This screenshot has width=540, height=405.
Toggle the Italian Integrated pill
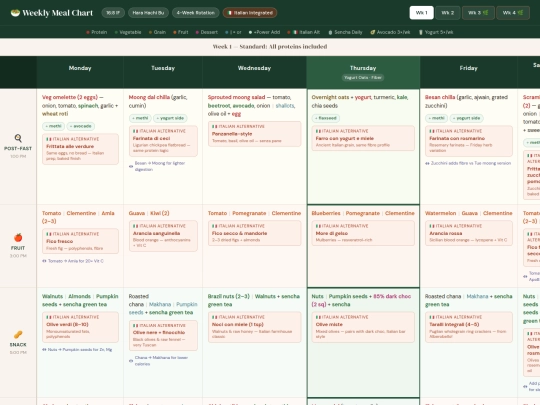pos(250,13)
